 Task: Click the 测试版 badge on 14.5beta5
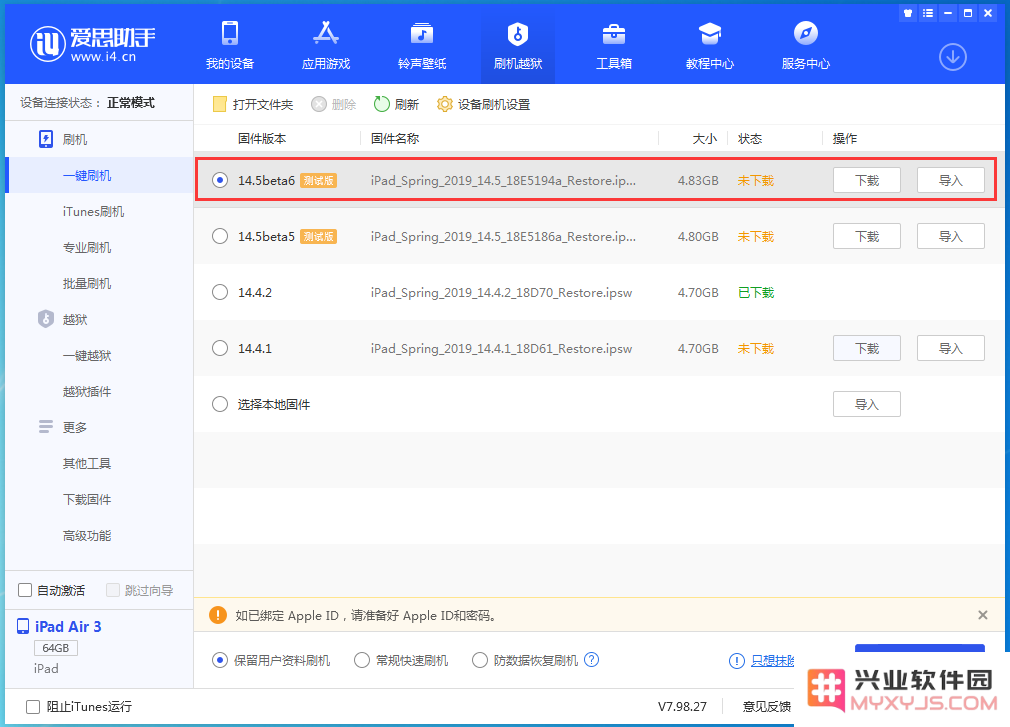pos(319,236)
